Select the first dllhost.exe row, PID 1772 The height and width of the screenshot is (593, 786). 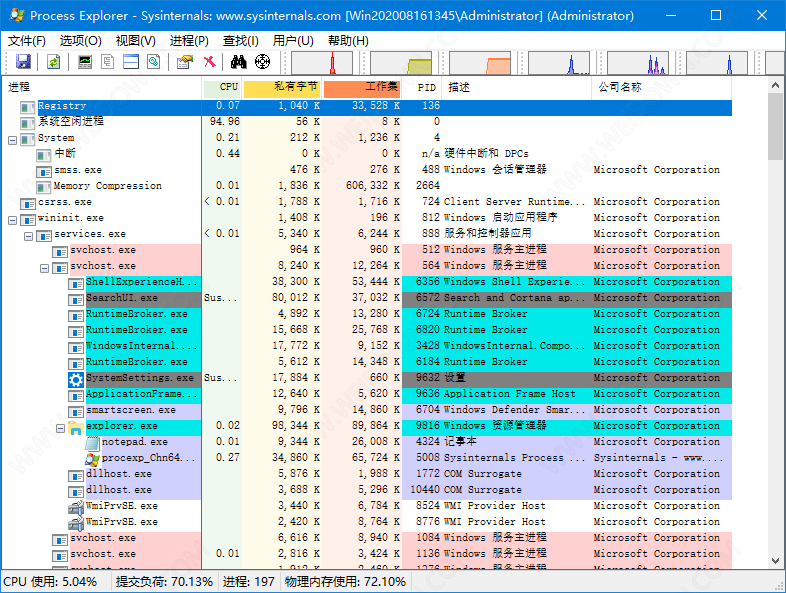point(366,474)
